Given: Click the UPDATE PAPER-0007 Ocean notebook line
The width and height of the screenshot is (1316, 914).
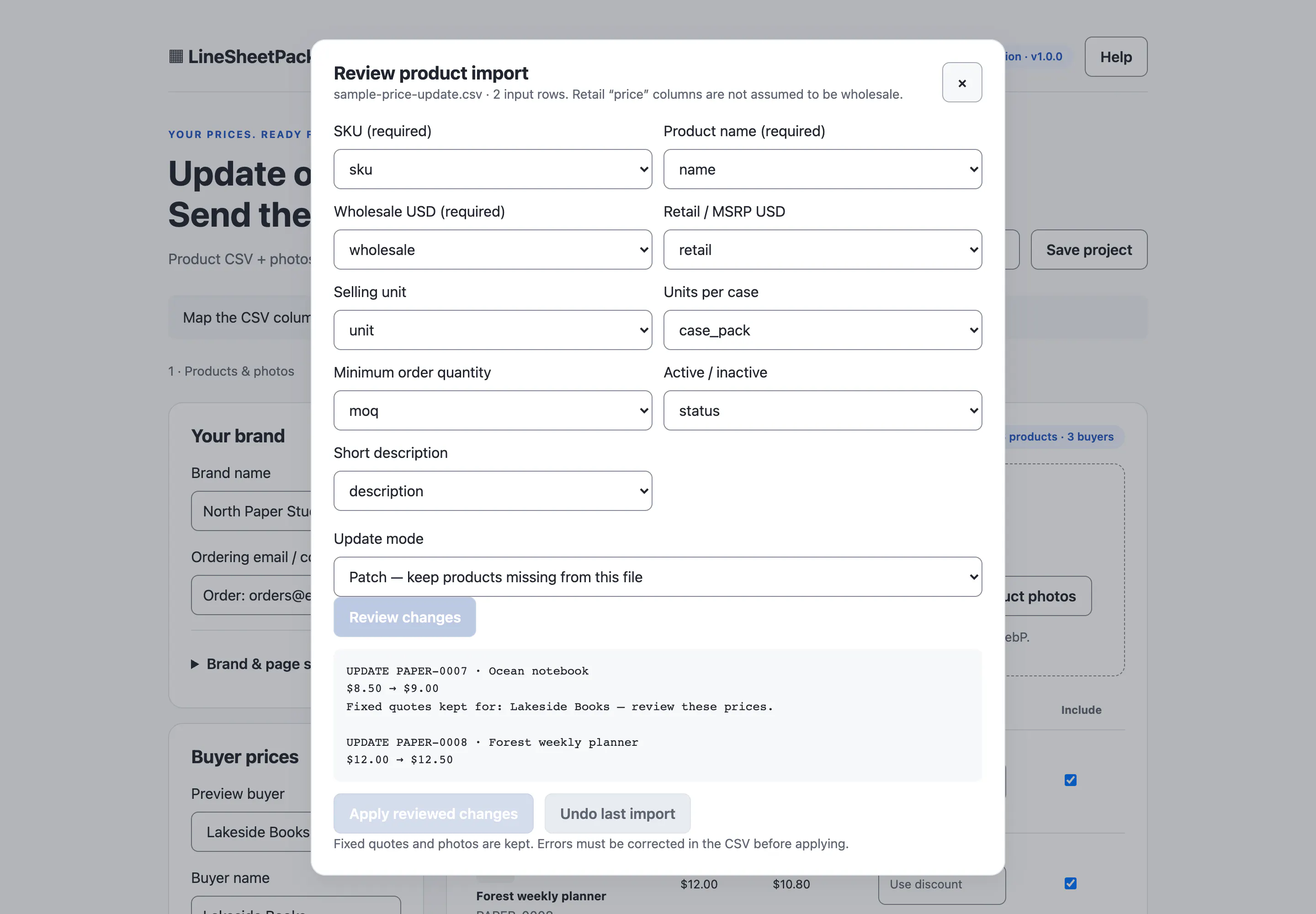Looking at the screenshot, I should pos(467,670).
